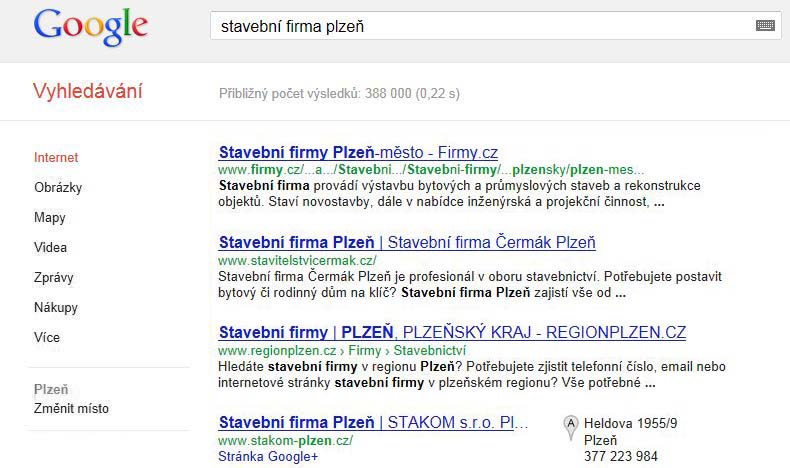The image size is (790, 468).
Task: Click the www.firmy.cz green URL text
Action: point(431,170)
